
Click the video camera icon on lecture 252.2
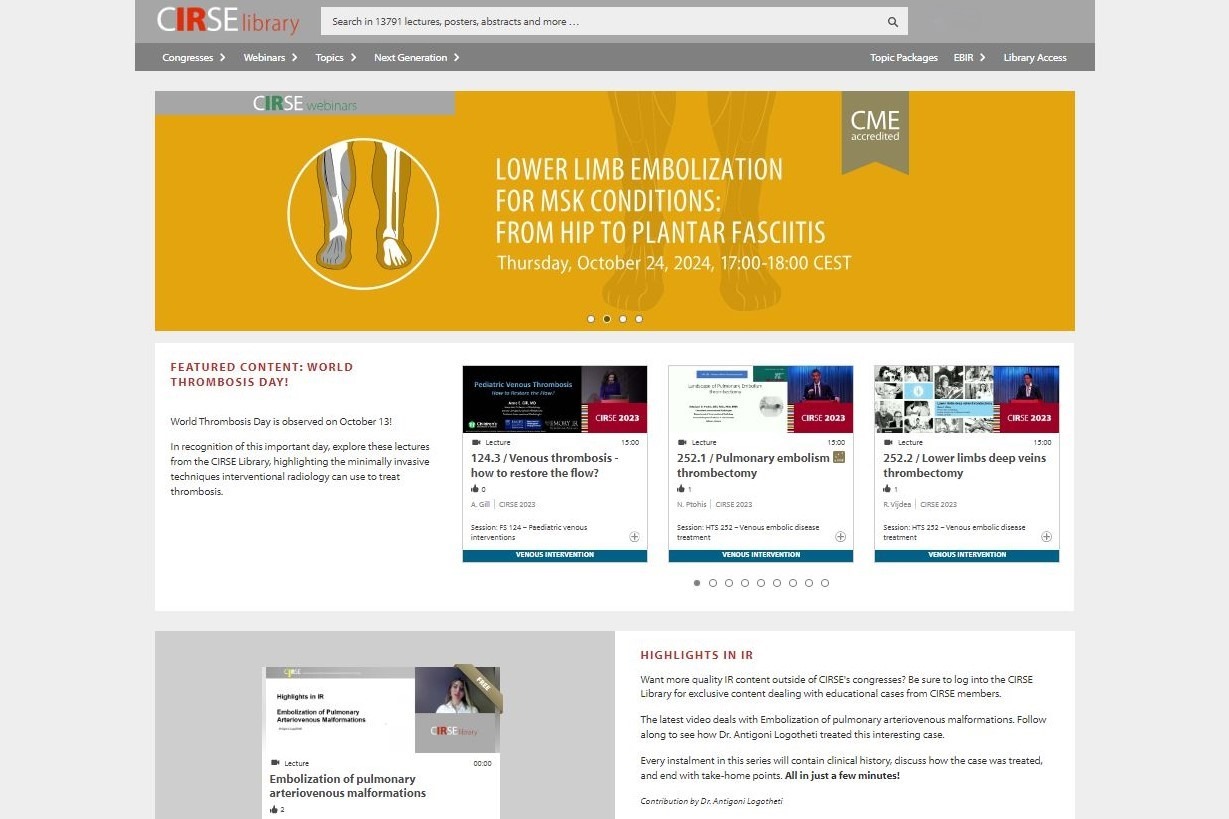click(888, 442)
